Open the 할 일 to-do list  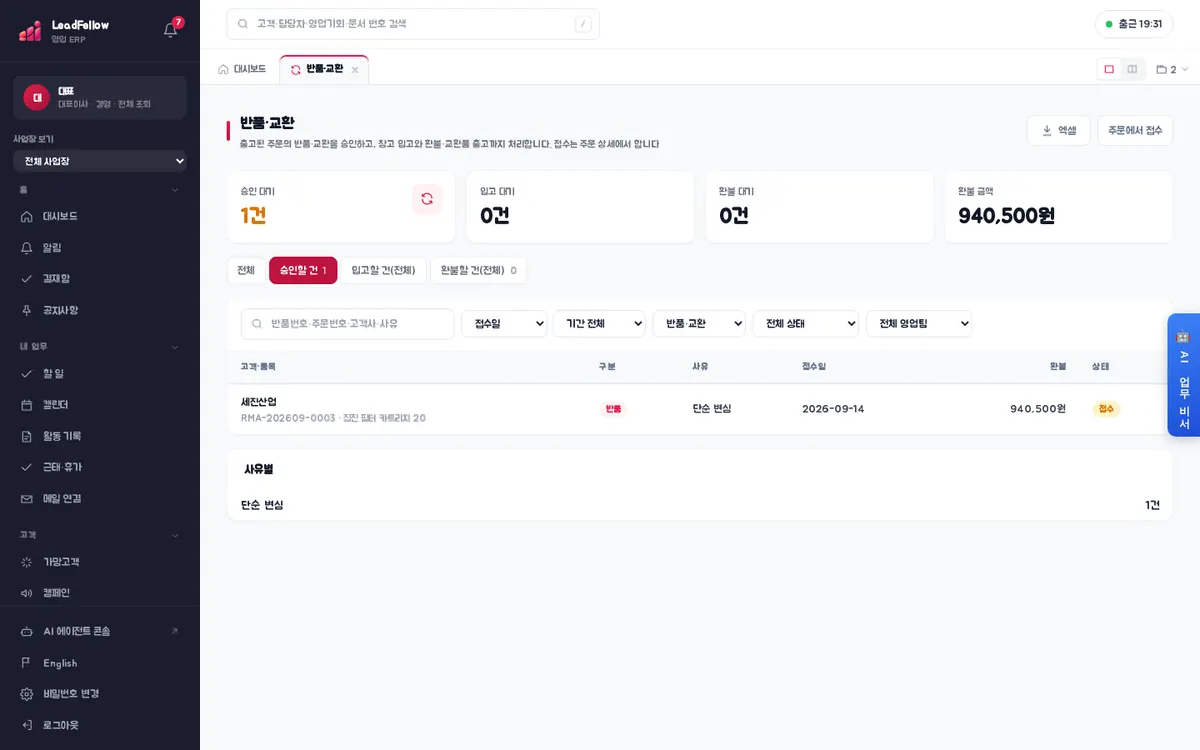coord(100,373)
